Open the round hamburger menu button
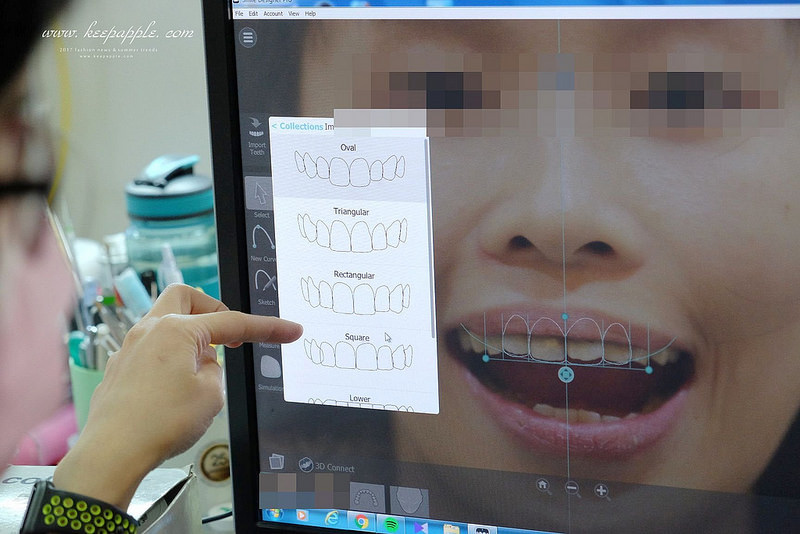The image size is (800, 534). tap(248, 38)
